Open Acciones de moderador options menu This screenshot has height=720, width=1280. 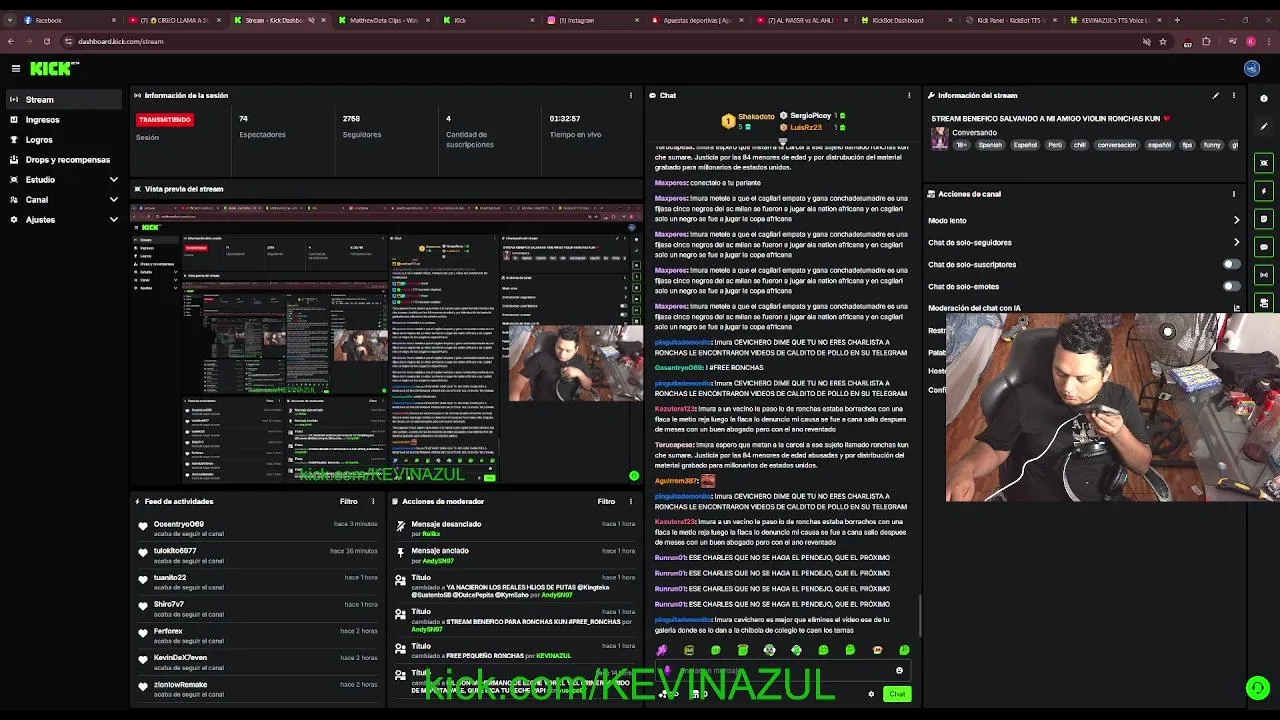tap(631, 501)
